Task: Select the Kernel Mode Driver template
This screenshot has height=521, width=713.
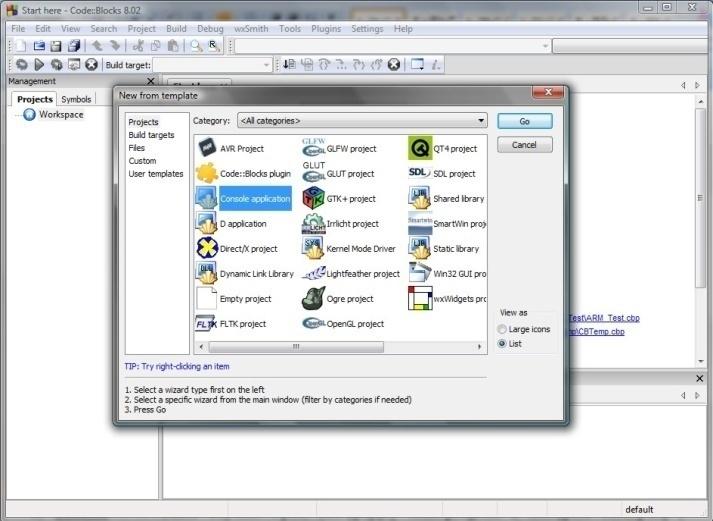Action: 349,249
